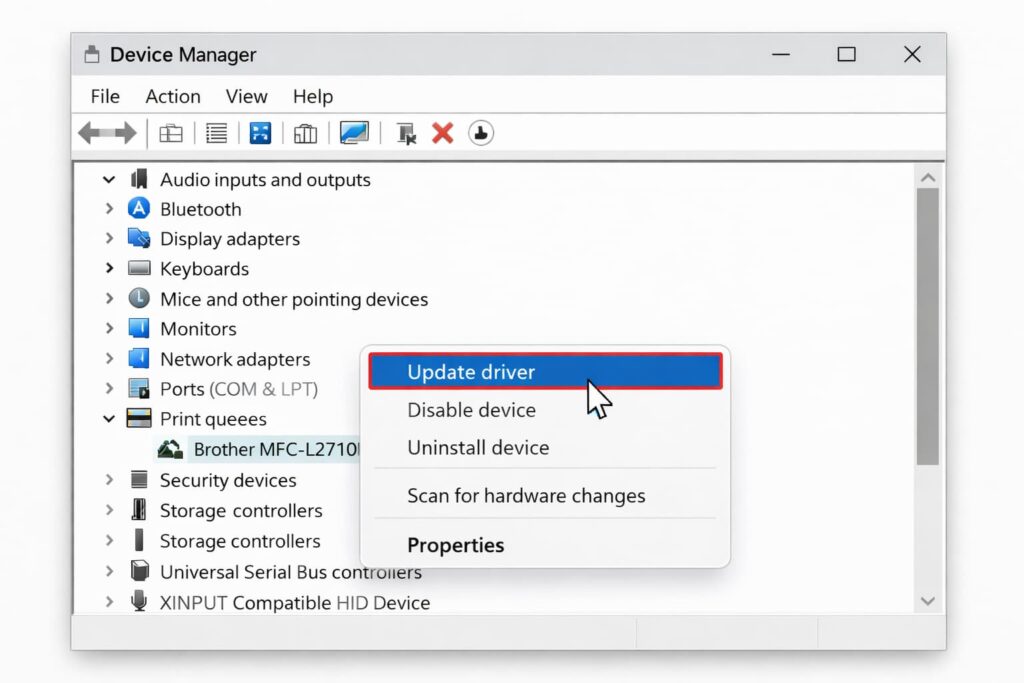The image size is (1024, 683).
Task: Open the View menu
Action: tap(246, 96)
